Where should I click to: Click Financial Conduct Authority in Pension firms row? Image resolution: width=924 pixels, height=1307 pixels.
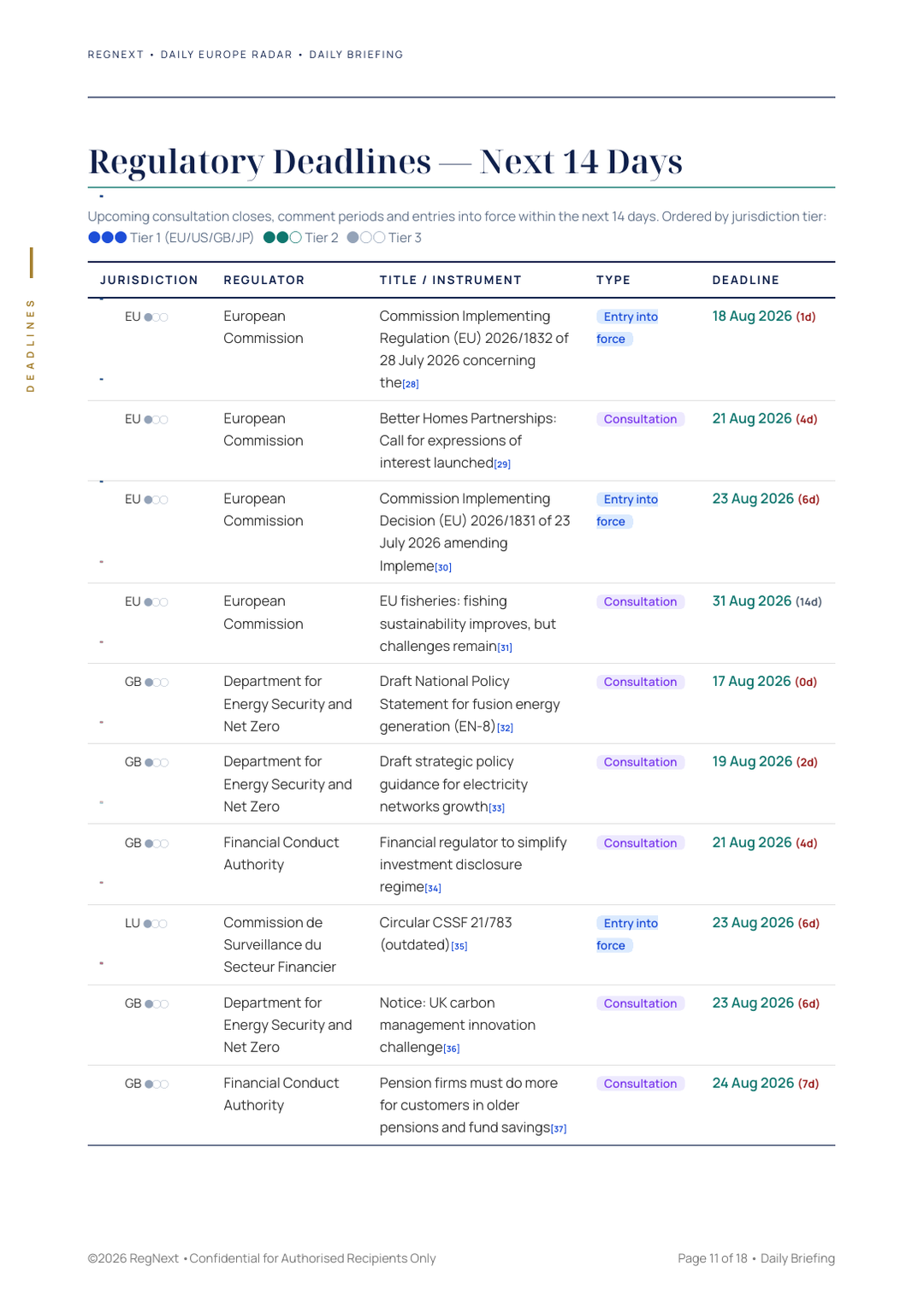coord(281,1094)
